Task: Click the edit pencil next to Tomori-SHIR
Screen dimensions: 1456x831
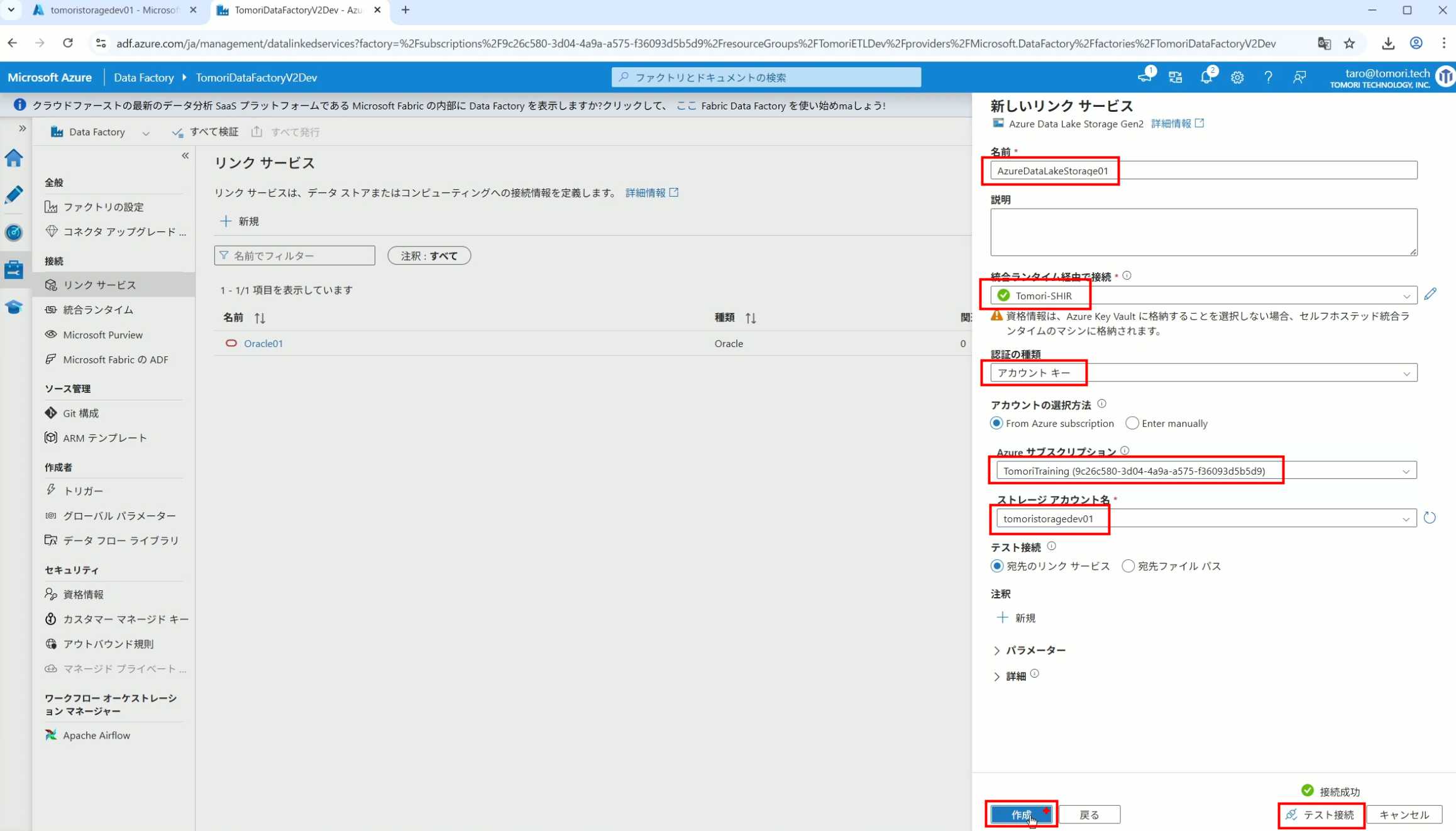Action: click(x=1430, y=294)
